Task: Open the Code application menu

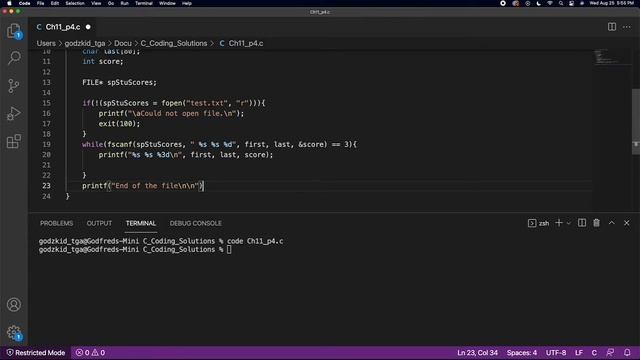Action: point(24,3)
